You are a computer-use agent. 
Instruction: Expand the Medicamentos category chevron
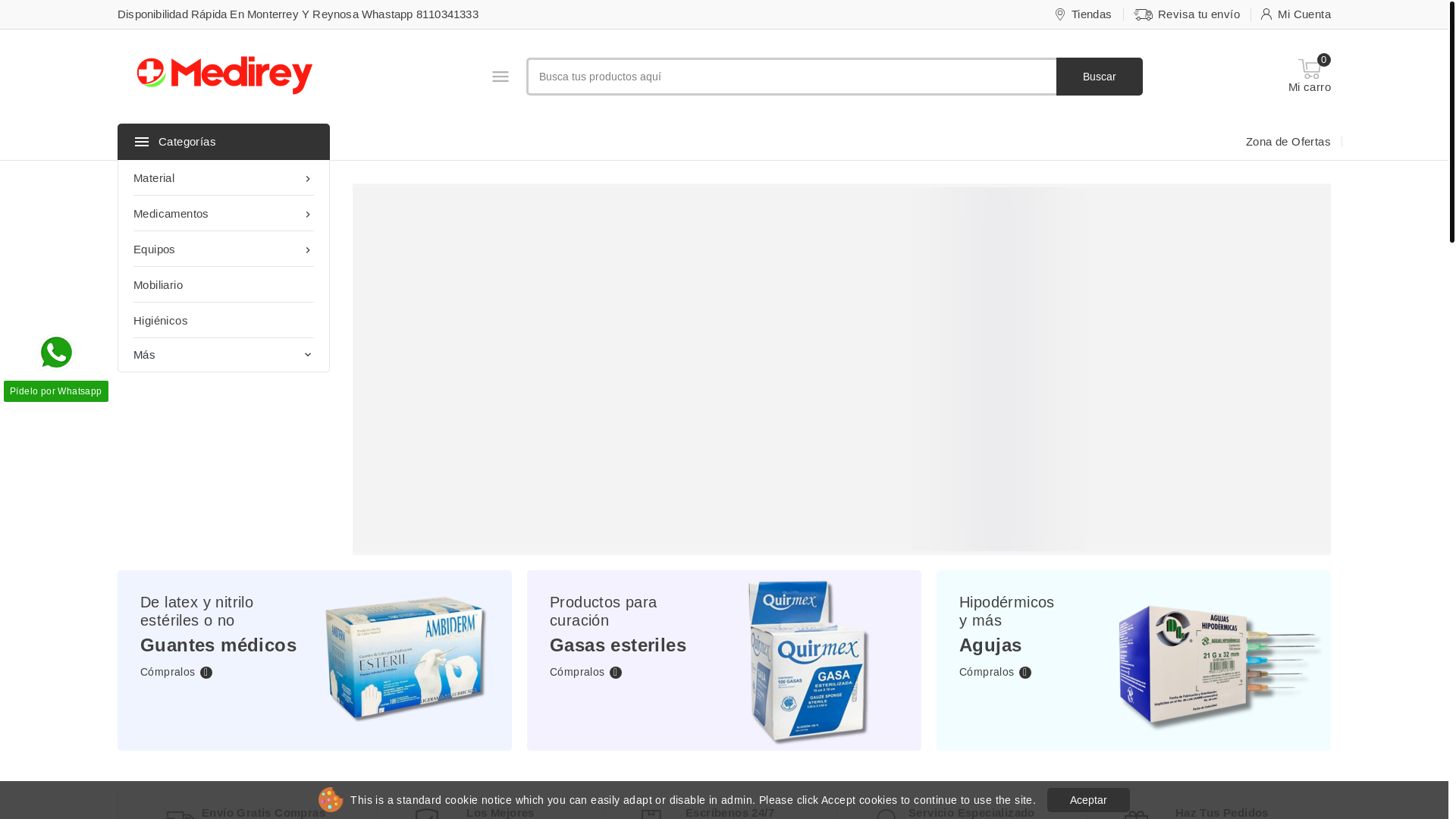(x=308, y=215)
